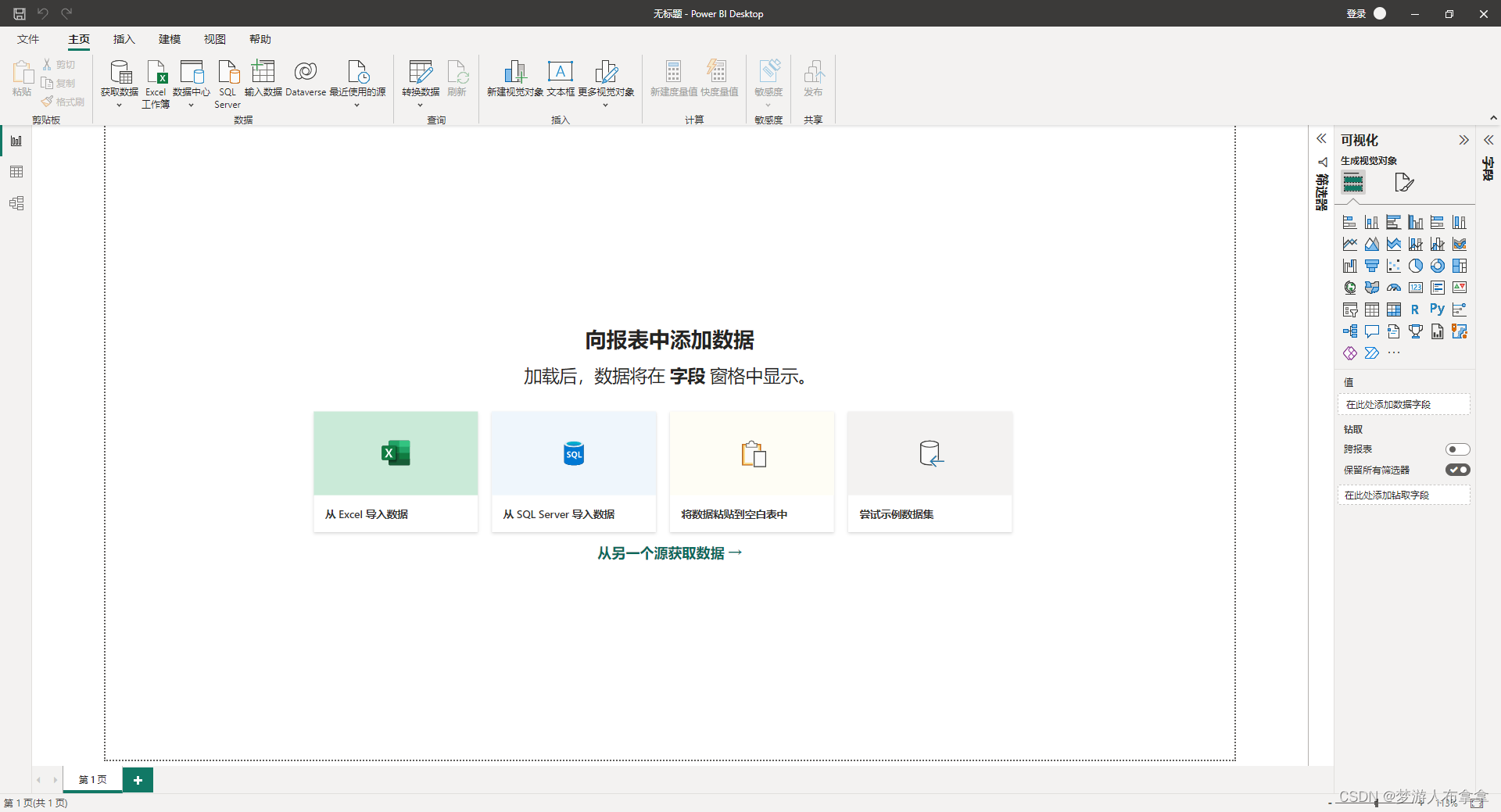
Task: Select the Q&A speech bubble visual
Action: pyautogui.click(x=1372, y=332)
